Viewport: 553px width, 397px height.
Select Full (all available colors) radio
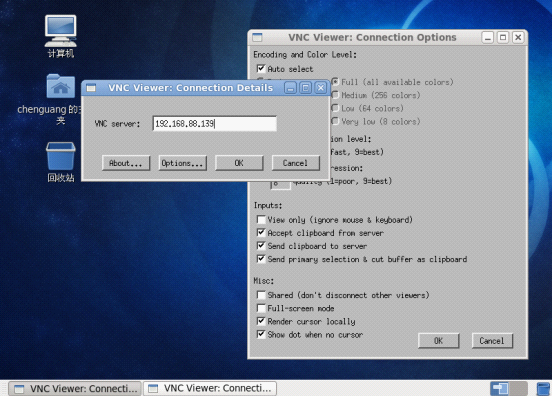point(335,82)
